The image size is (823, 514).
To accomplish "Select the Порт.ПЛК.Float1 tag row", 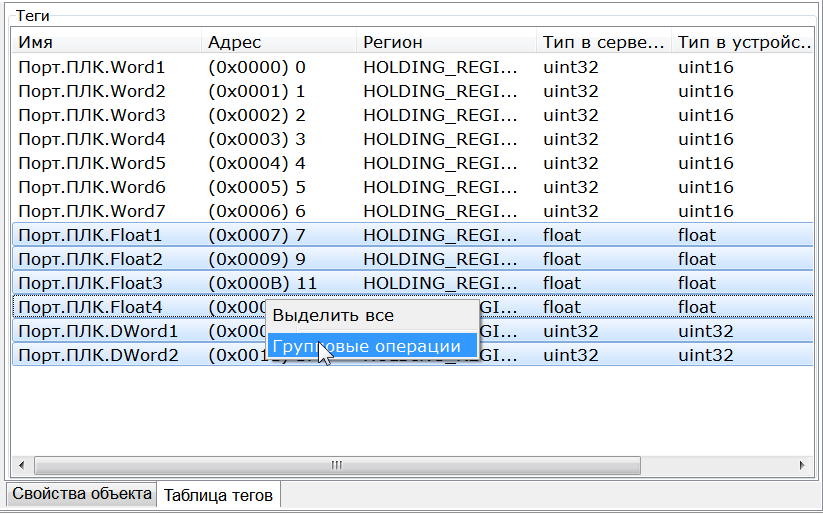I will tap(90, 235).
